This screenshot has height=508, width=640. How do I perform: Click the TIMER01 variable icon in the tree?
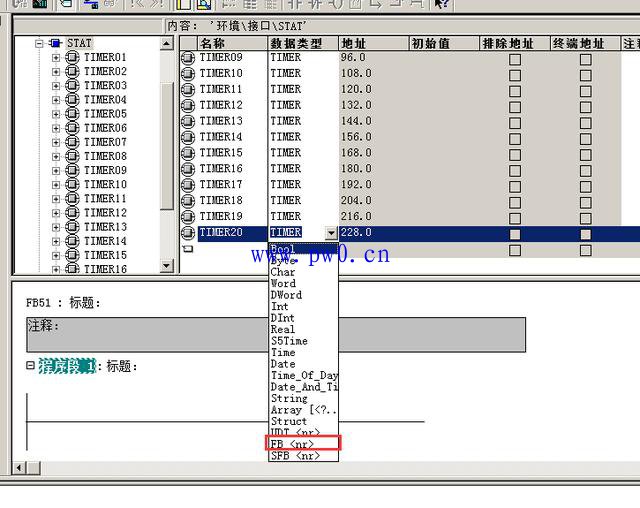[72, 58]
